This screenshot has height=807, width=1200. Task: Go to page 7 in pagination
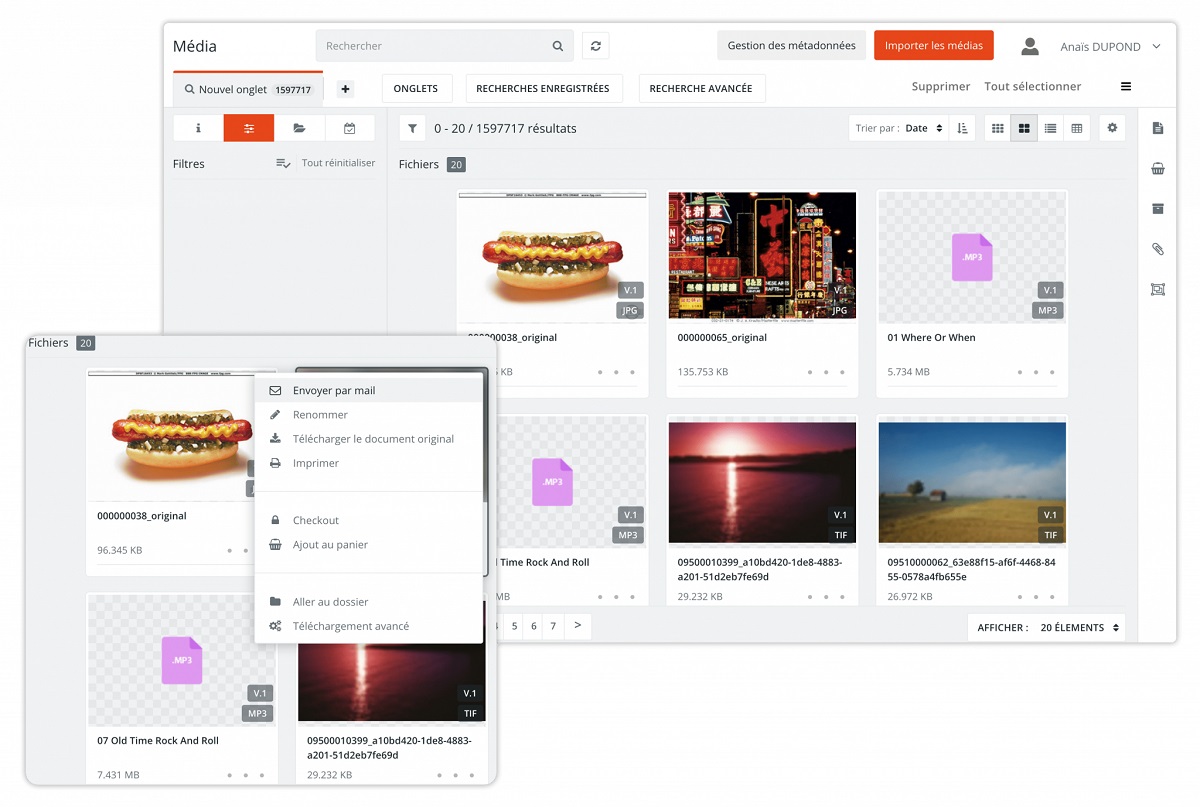pos(553,626)
